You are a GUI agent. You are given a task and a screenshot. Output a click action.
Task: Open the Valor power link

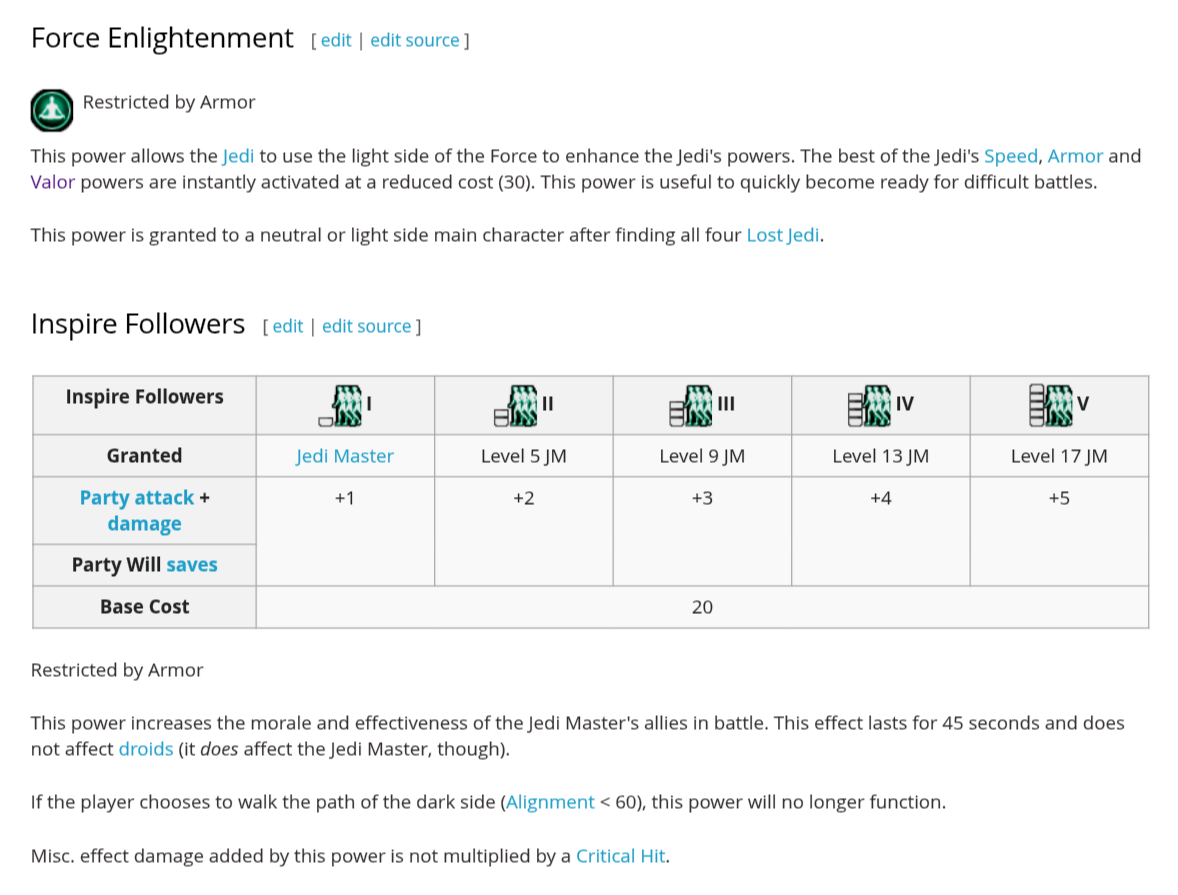pyautogui.click(x=53, y=183)
